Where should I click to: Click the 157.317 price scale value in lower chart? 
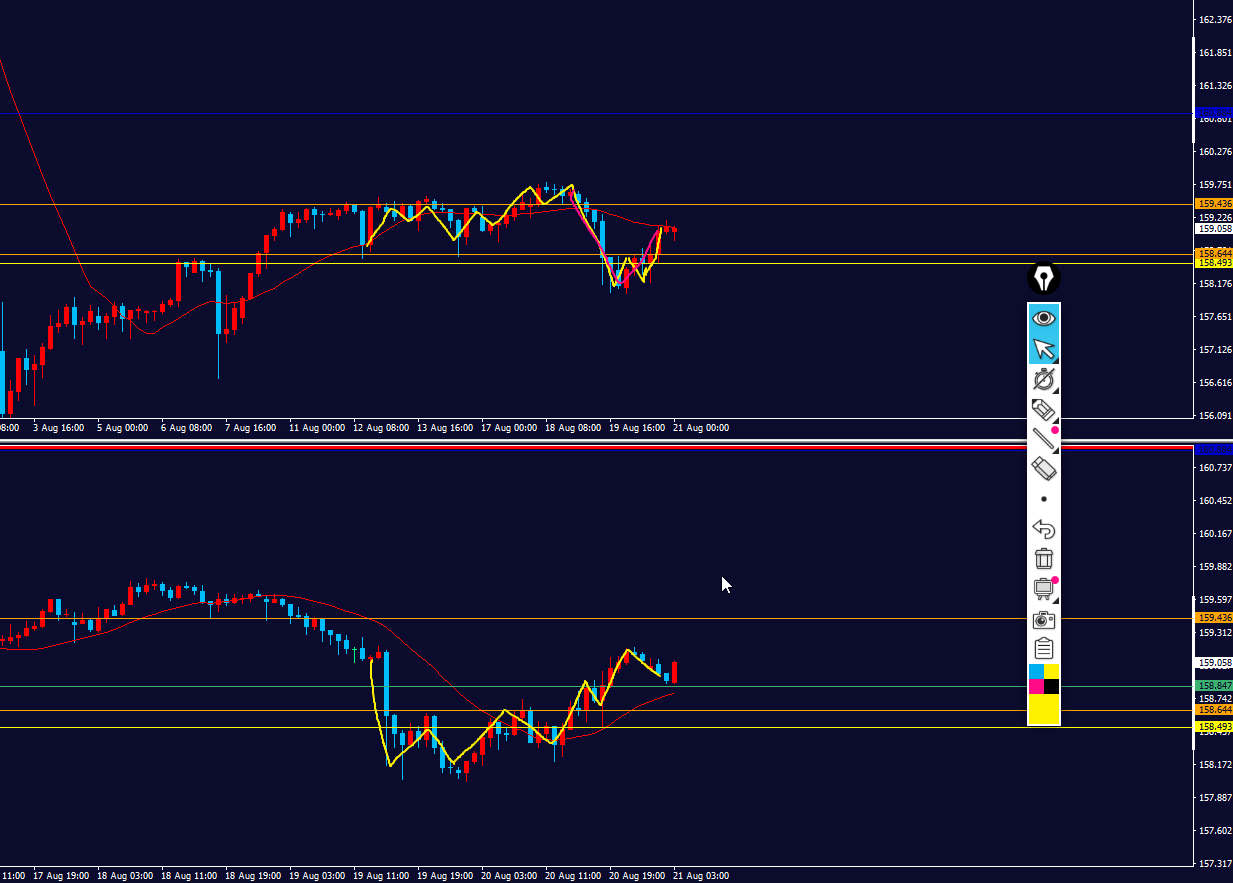tap(1214, 863)
